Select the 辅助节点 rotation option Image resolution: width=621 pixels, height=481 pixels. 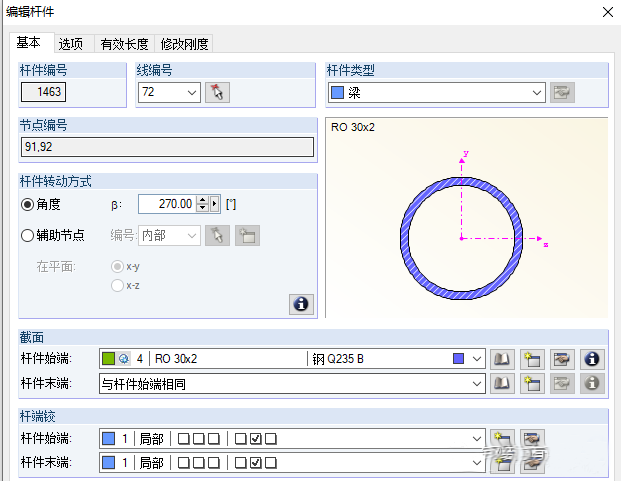tap(28, 235)
